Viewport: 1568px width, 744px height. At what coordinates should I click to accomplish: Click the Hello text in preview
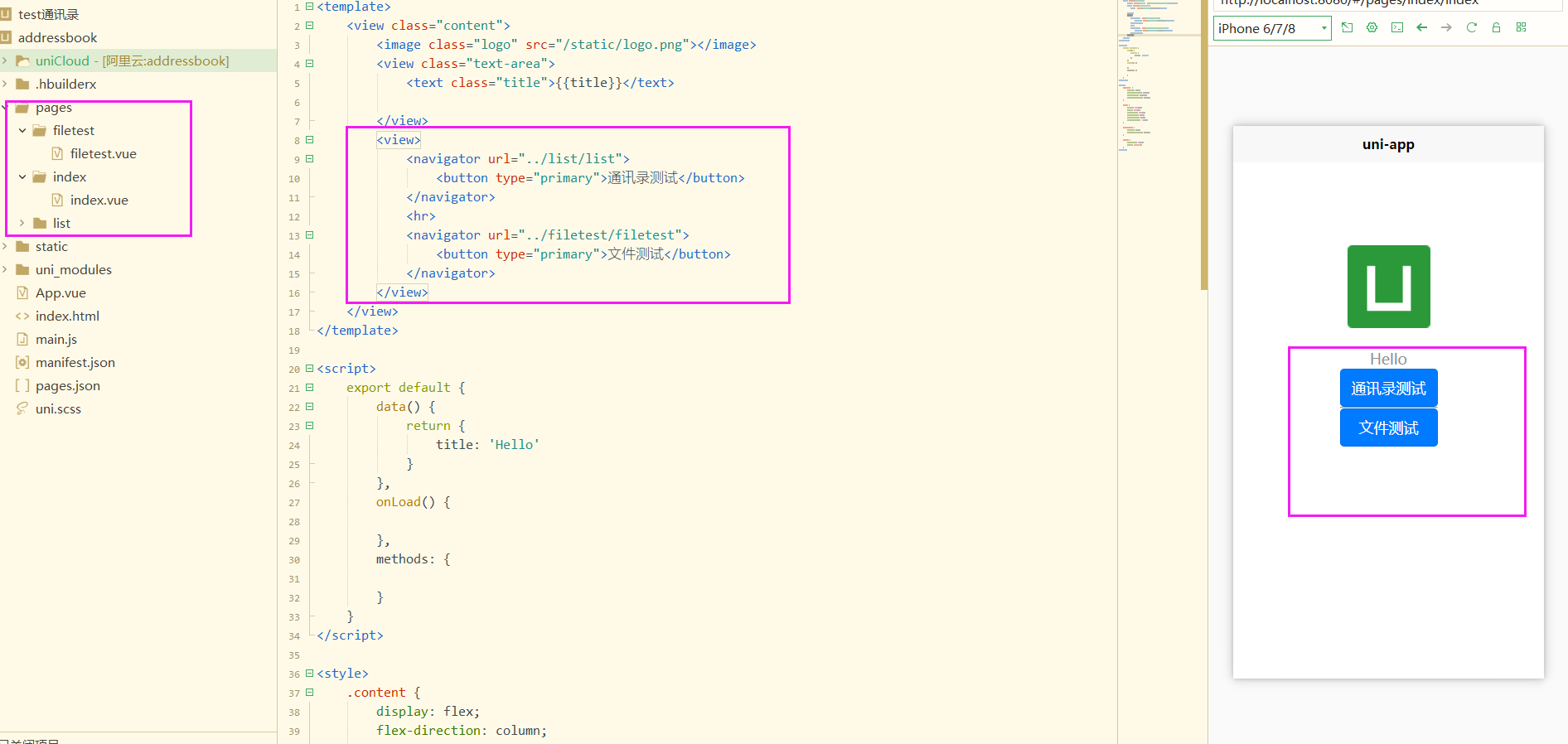click(x=1388, y=359)
